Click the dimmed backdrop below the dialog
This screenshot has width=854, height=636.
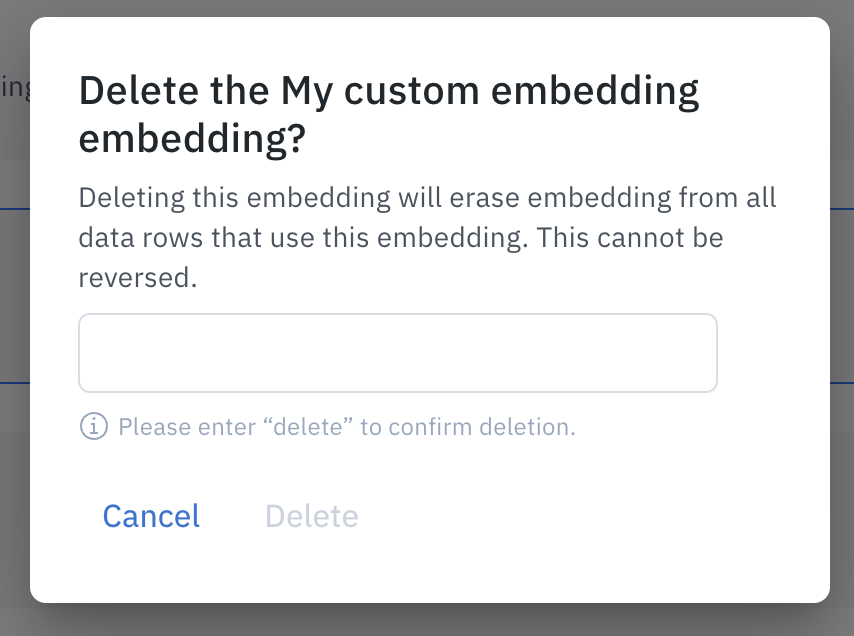[427, 620]
